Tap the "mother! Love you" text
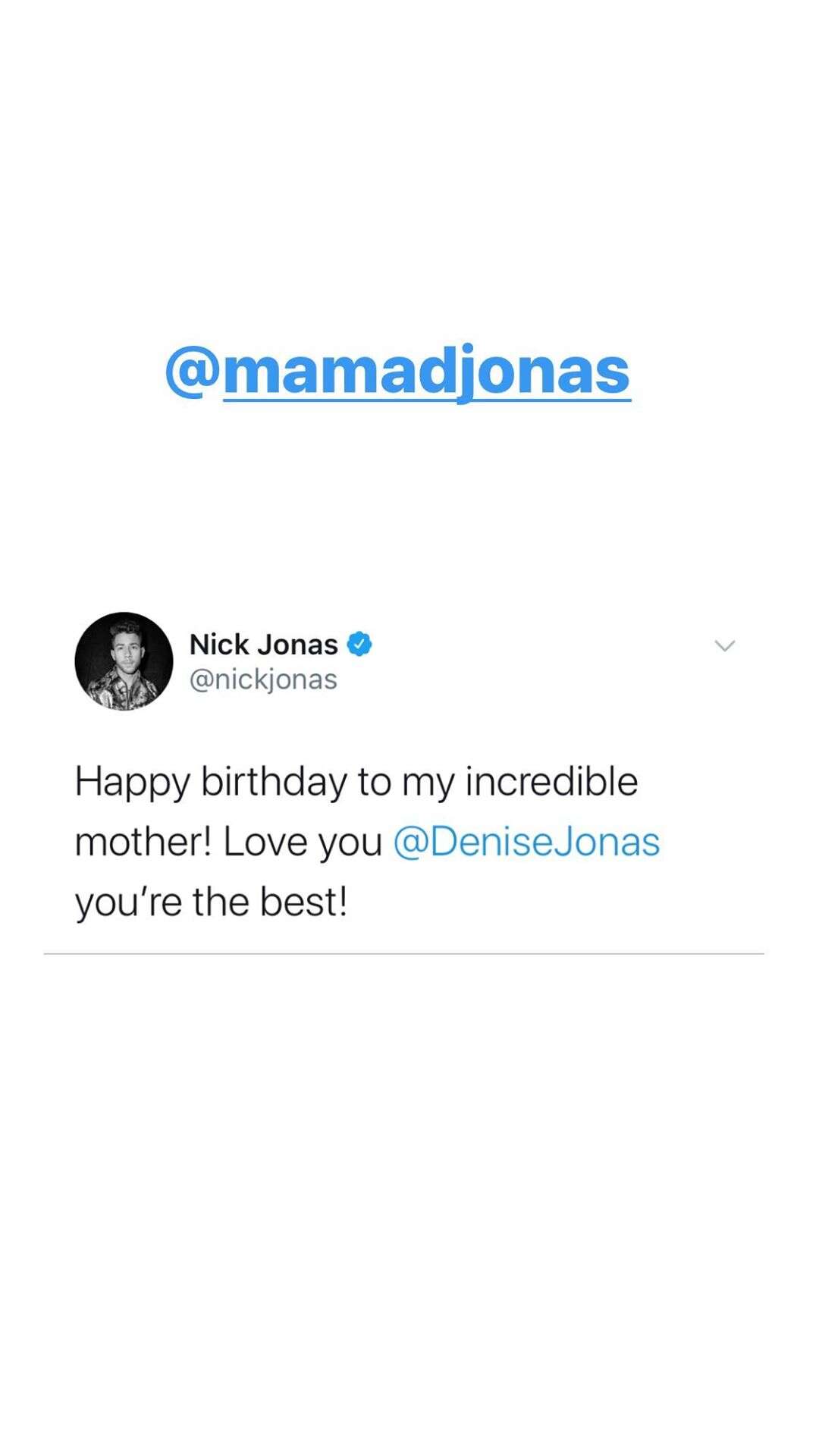 [228, 842]
